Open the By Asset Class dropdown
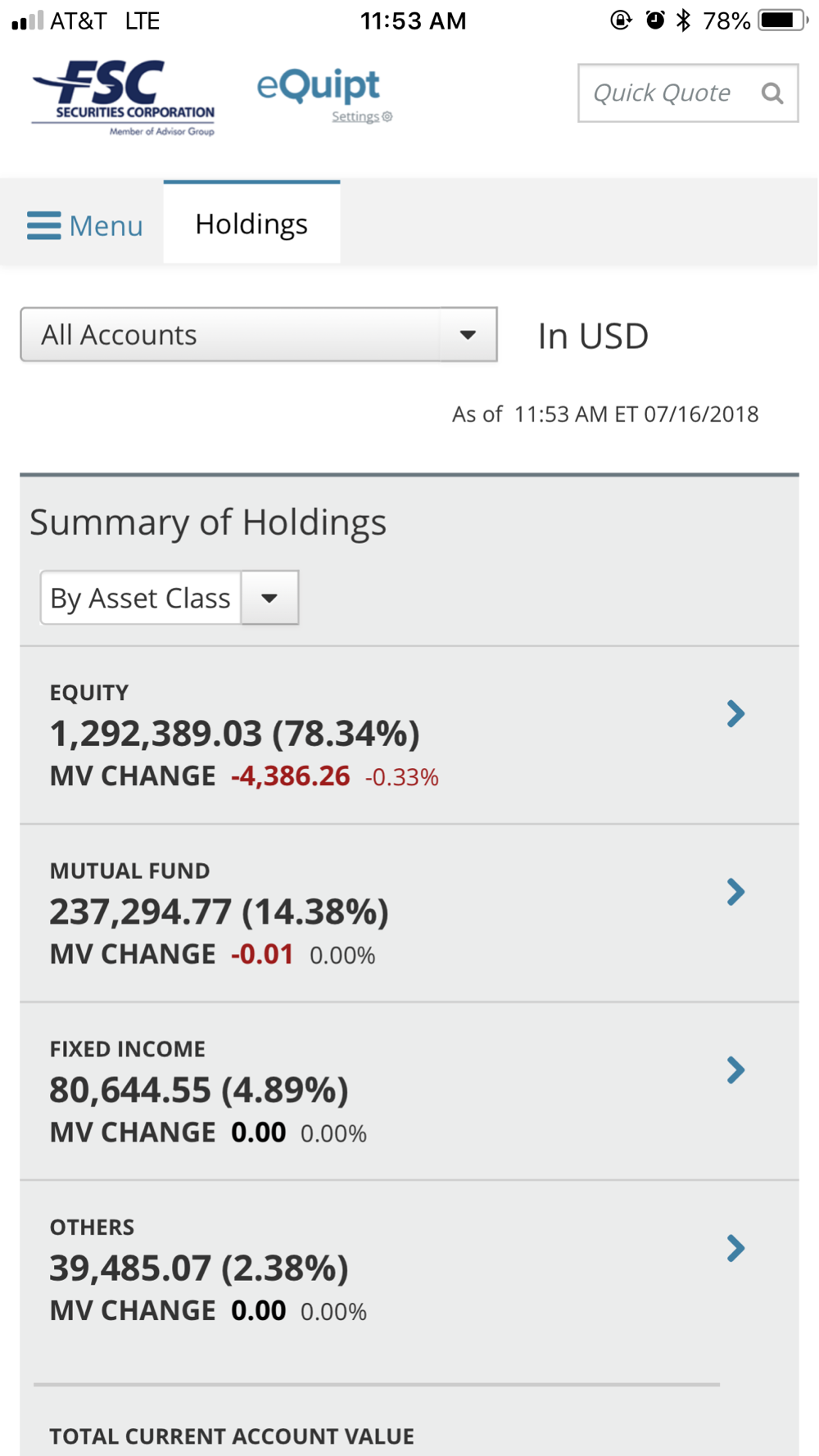This screenshot has height=1456, width=819. (x=170, y=598)
